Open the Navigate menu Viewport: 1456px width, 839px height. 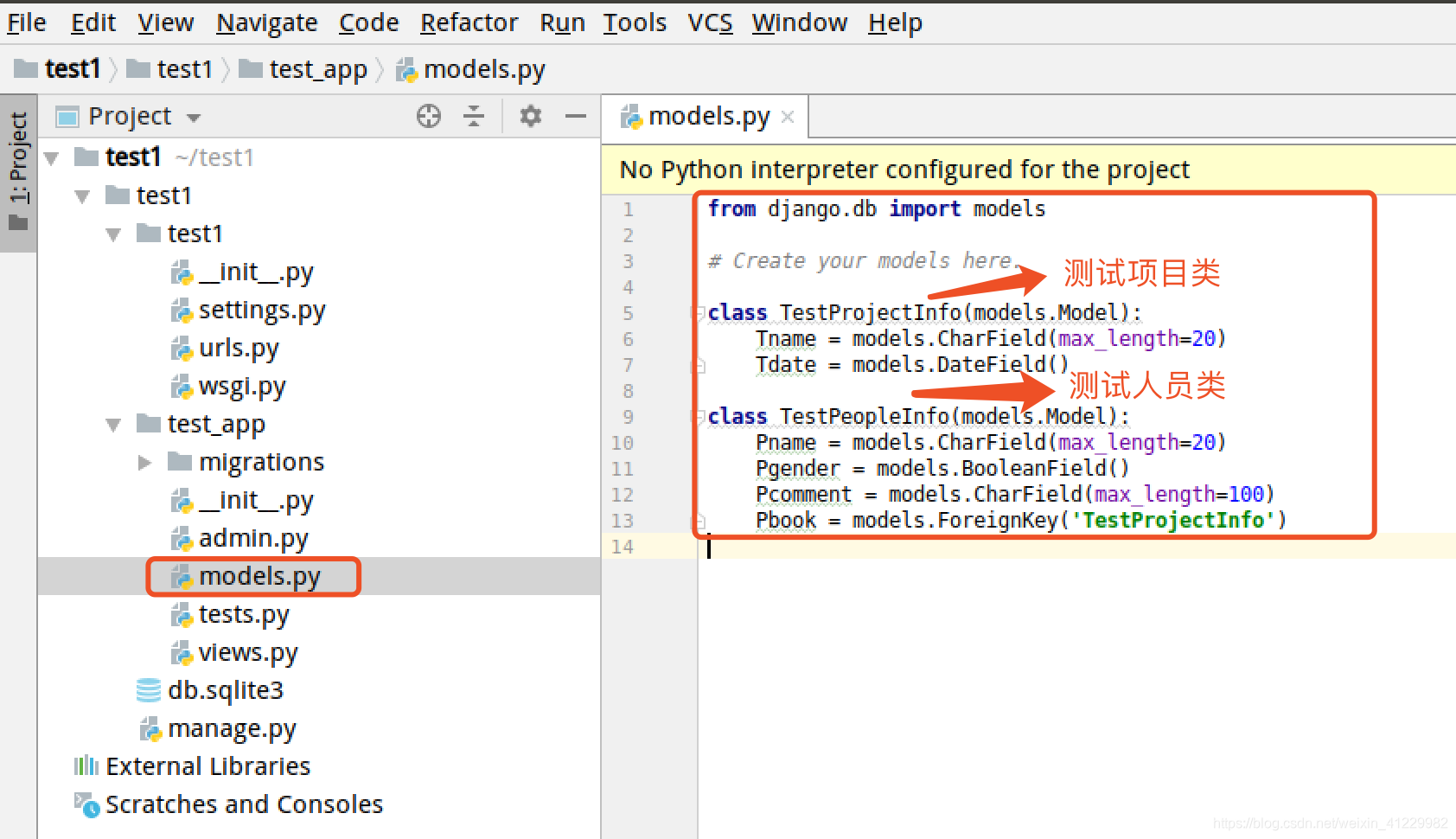tap(266, 22)
